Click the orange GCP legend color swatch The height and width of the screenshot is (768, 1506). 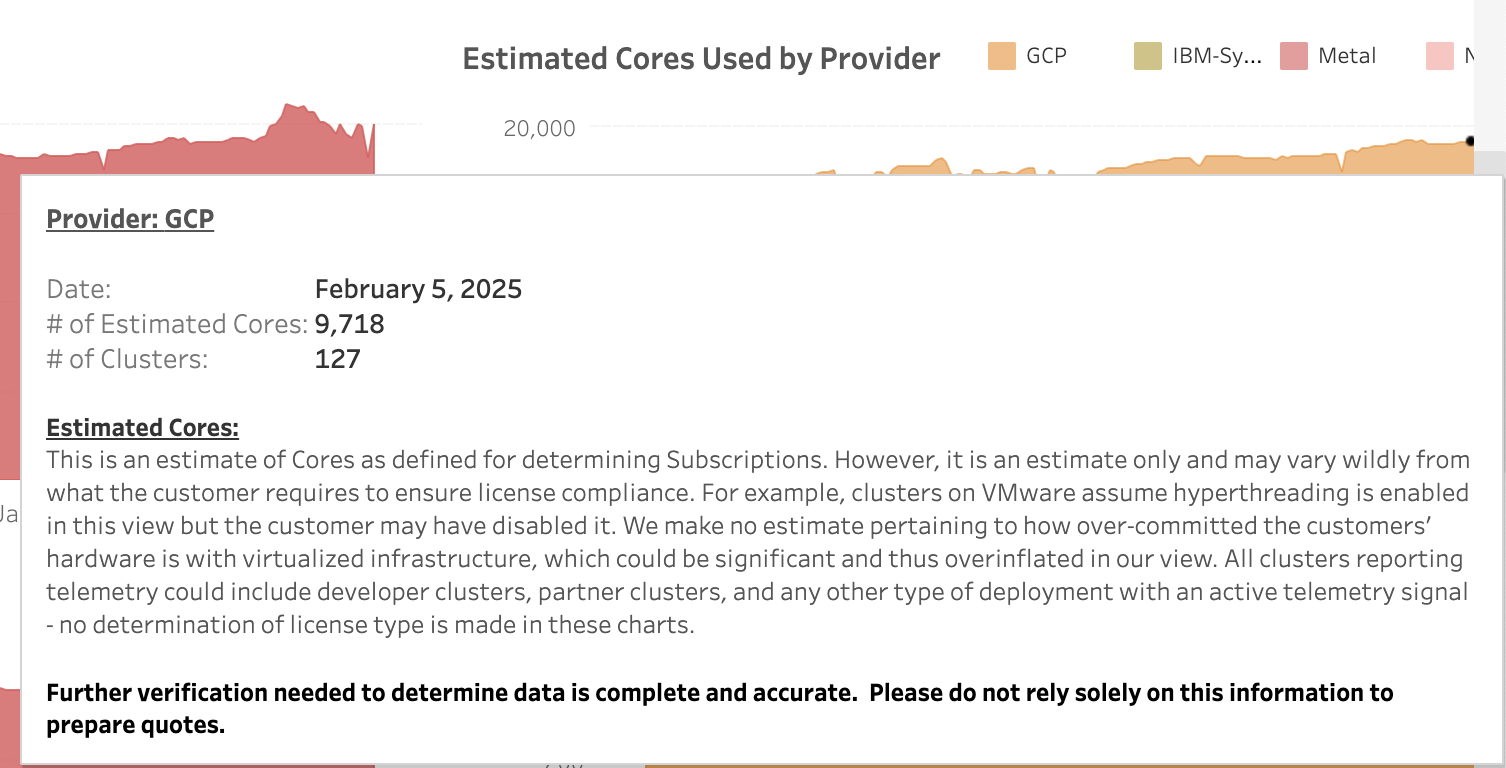tap(1001, 56)
